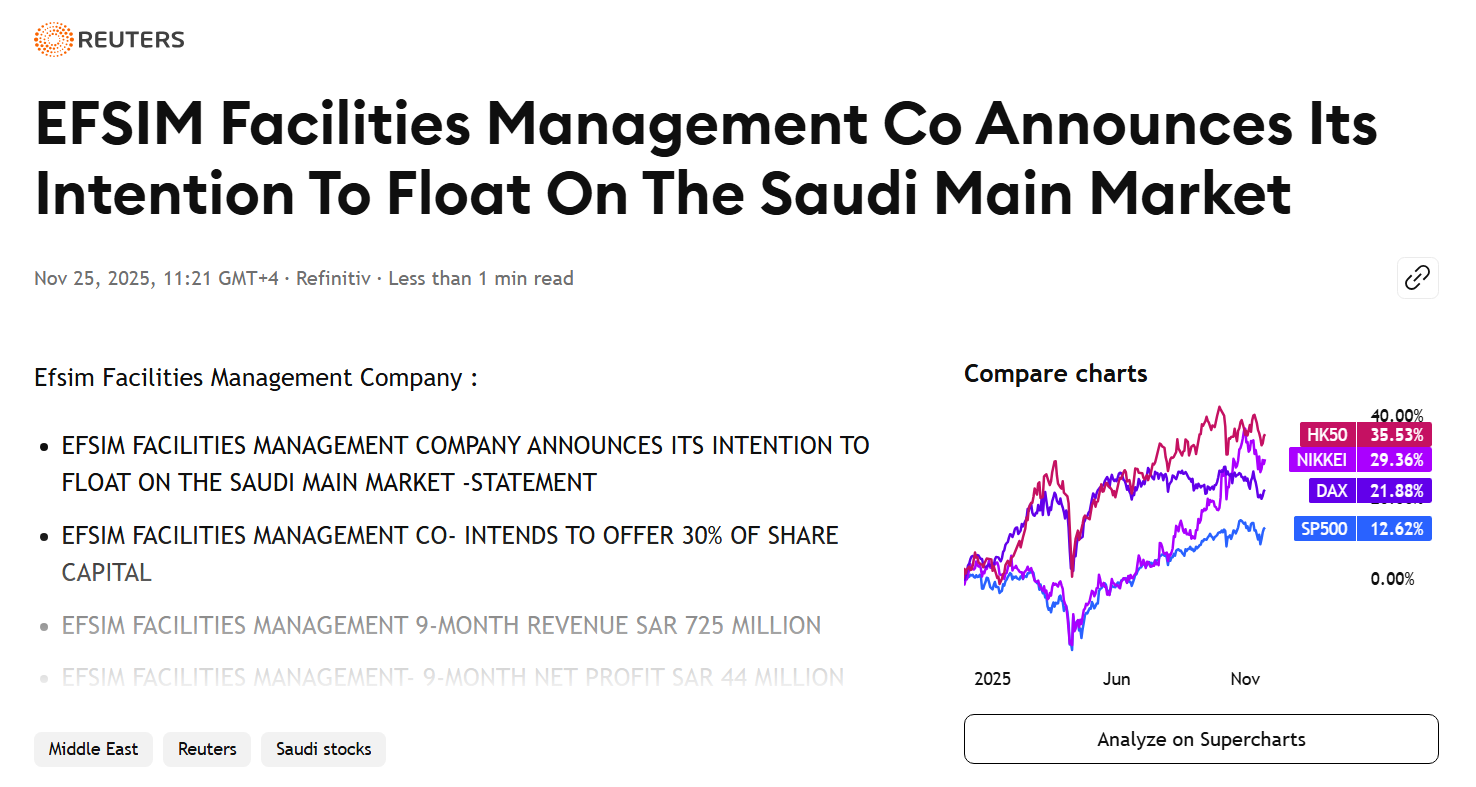The width and height of the screenshot is (1476, 787).
Task: Select the NIKKEI legend label
Action: tap(1322, 460)
